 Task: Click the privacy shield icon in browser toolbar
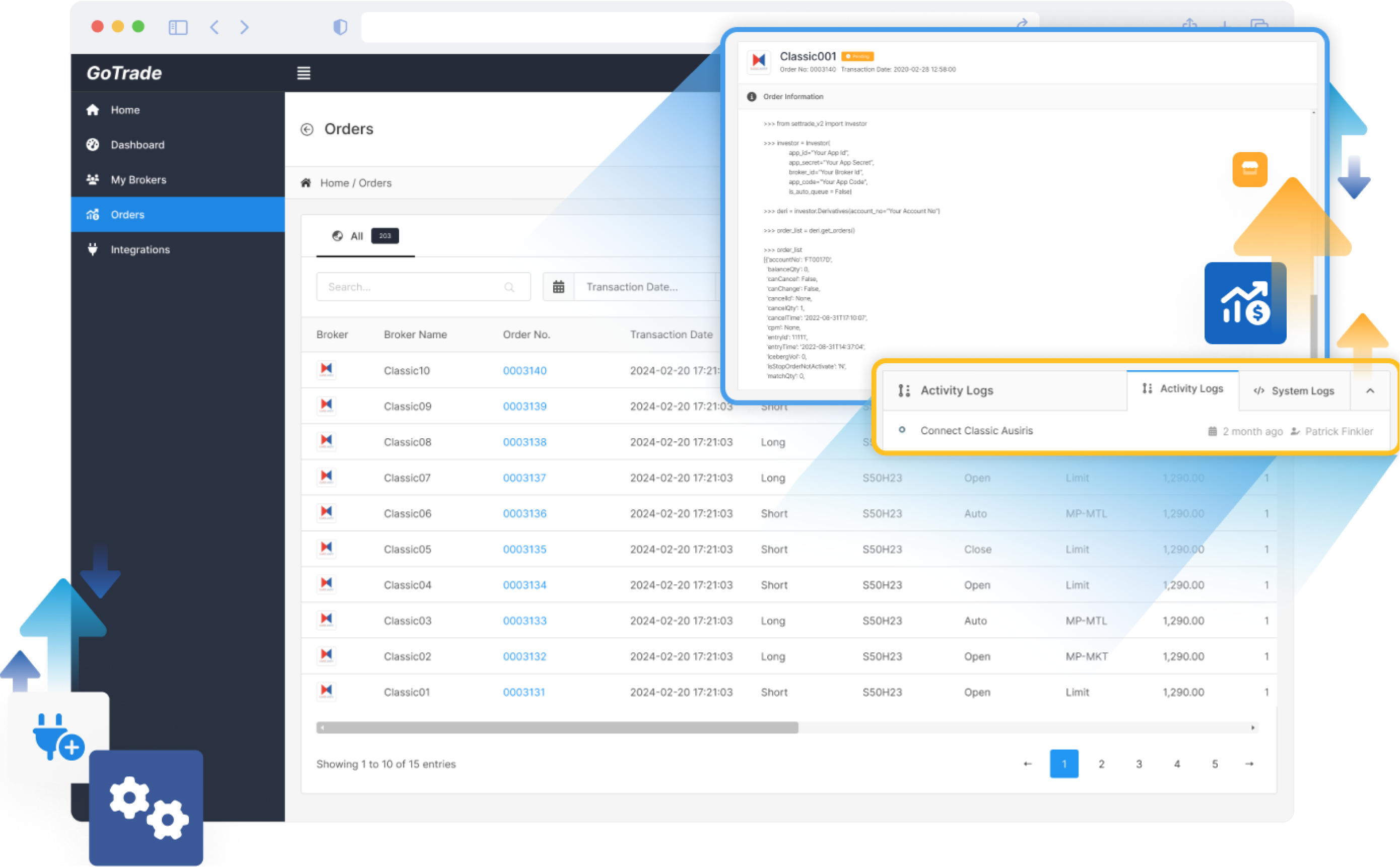click(340, 27)
